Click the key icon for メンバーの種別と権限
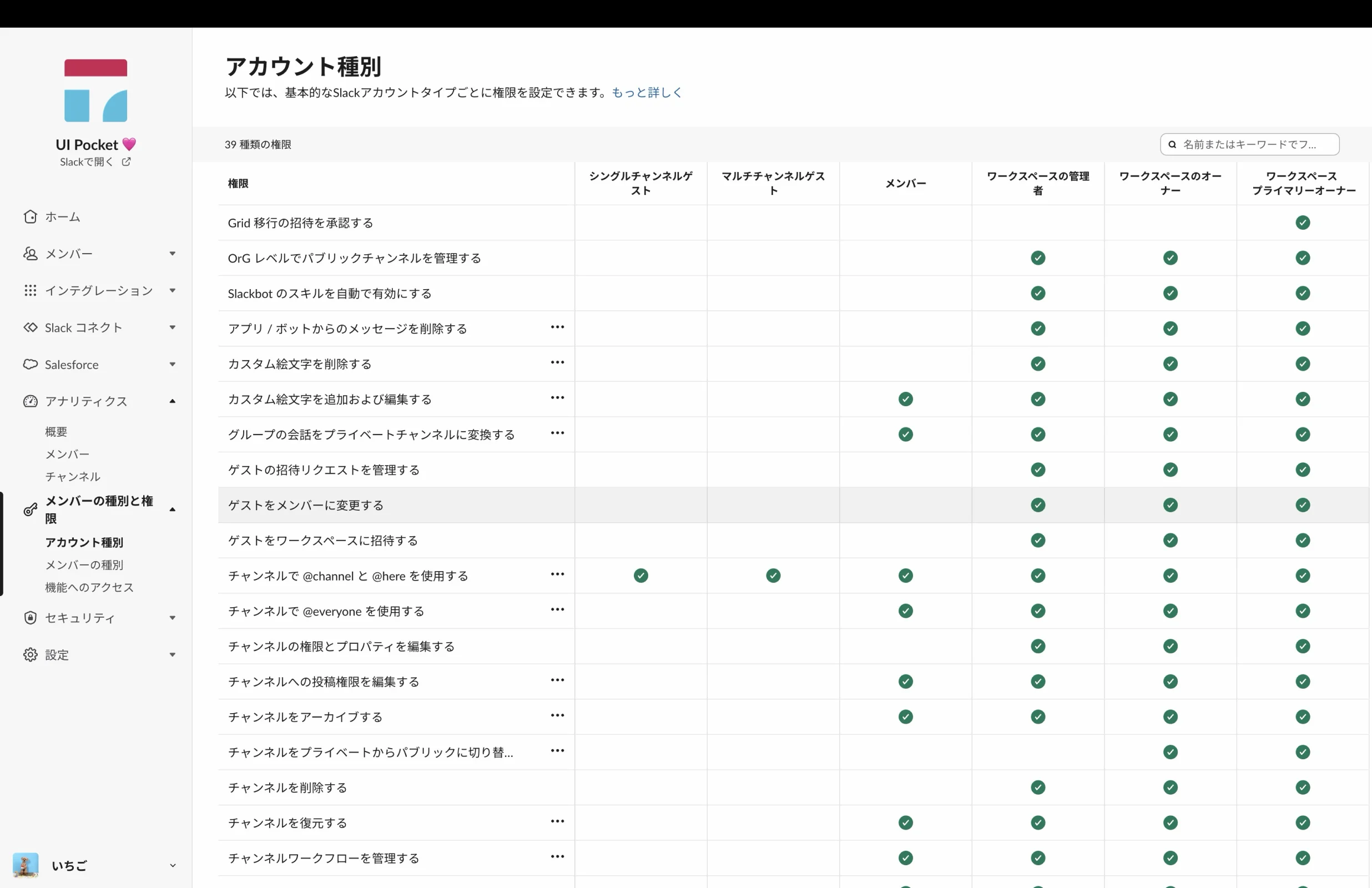 (x=30, y=509)
